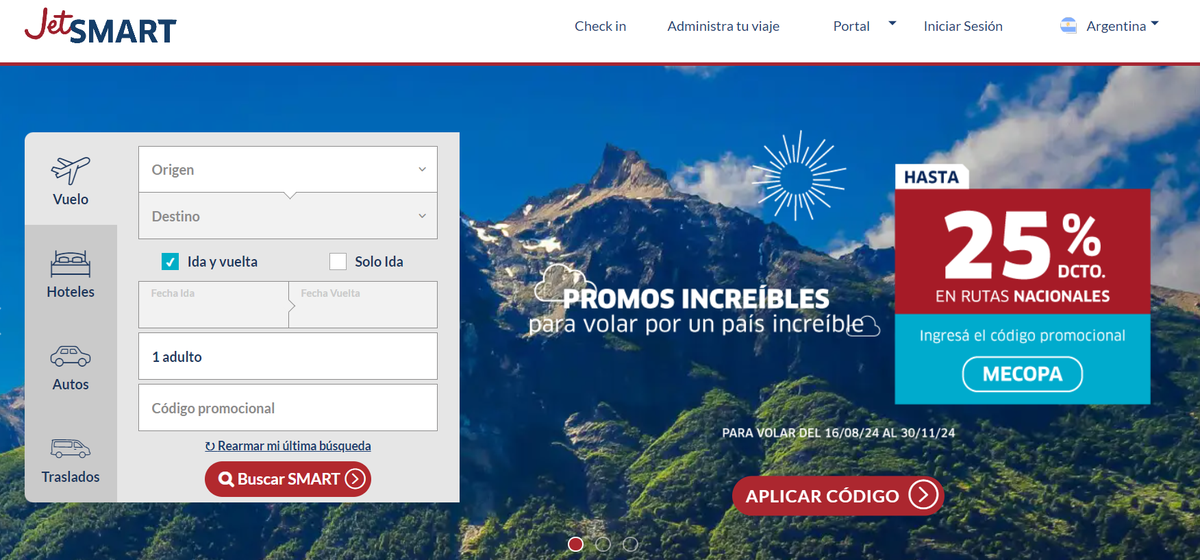Click the Código promocional input field
Screen dimensions: 1200x560
[x=288, y=408]
